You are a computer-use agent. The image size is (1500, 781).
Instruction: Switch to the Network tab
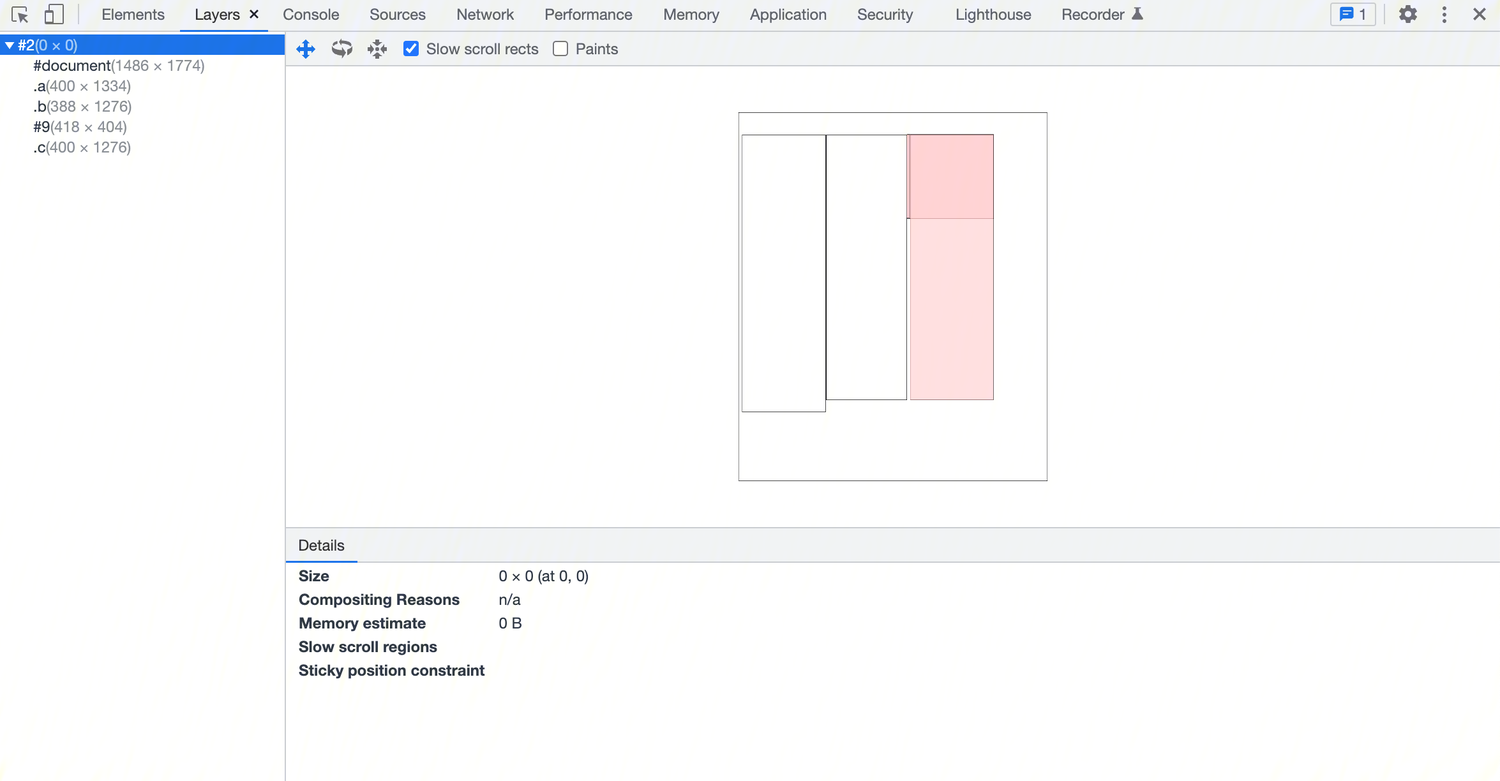(x=485, y=15)
